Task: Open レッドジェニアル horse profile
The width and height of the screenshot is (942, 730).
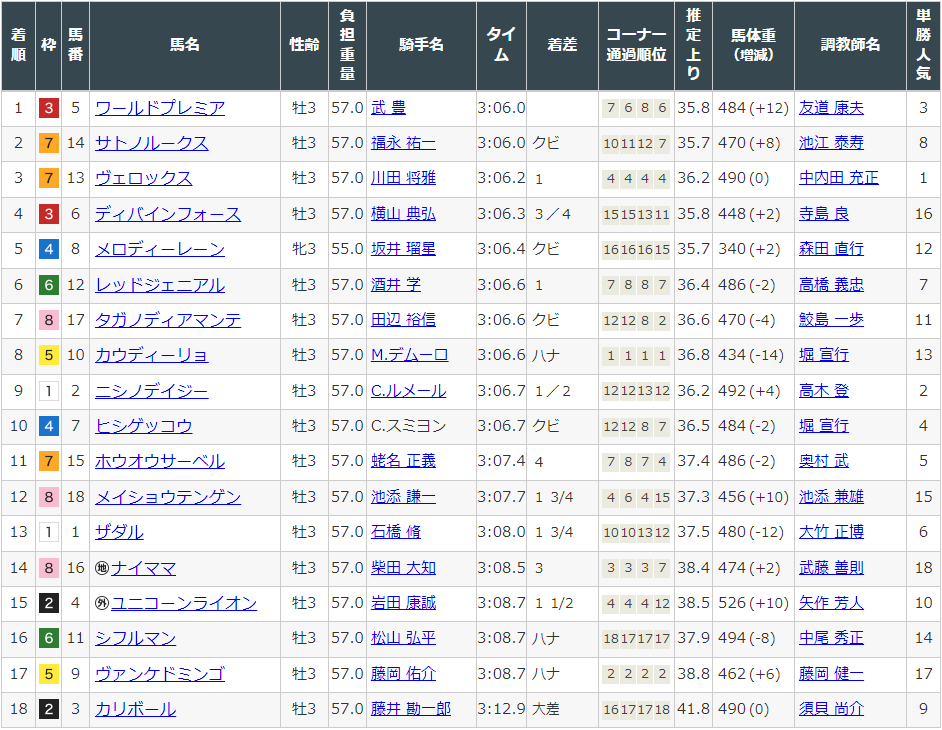Action: (x=160, y=285)
